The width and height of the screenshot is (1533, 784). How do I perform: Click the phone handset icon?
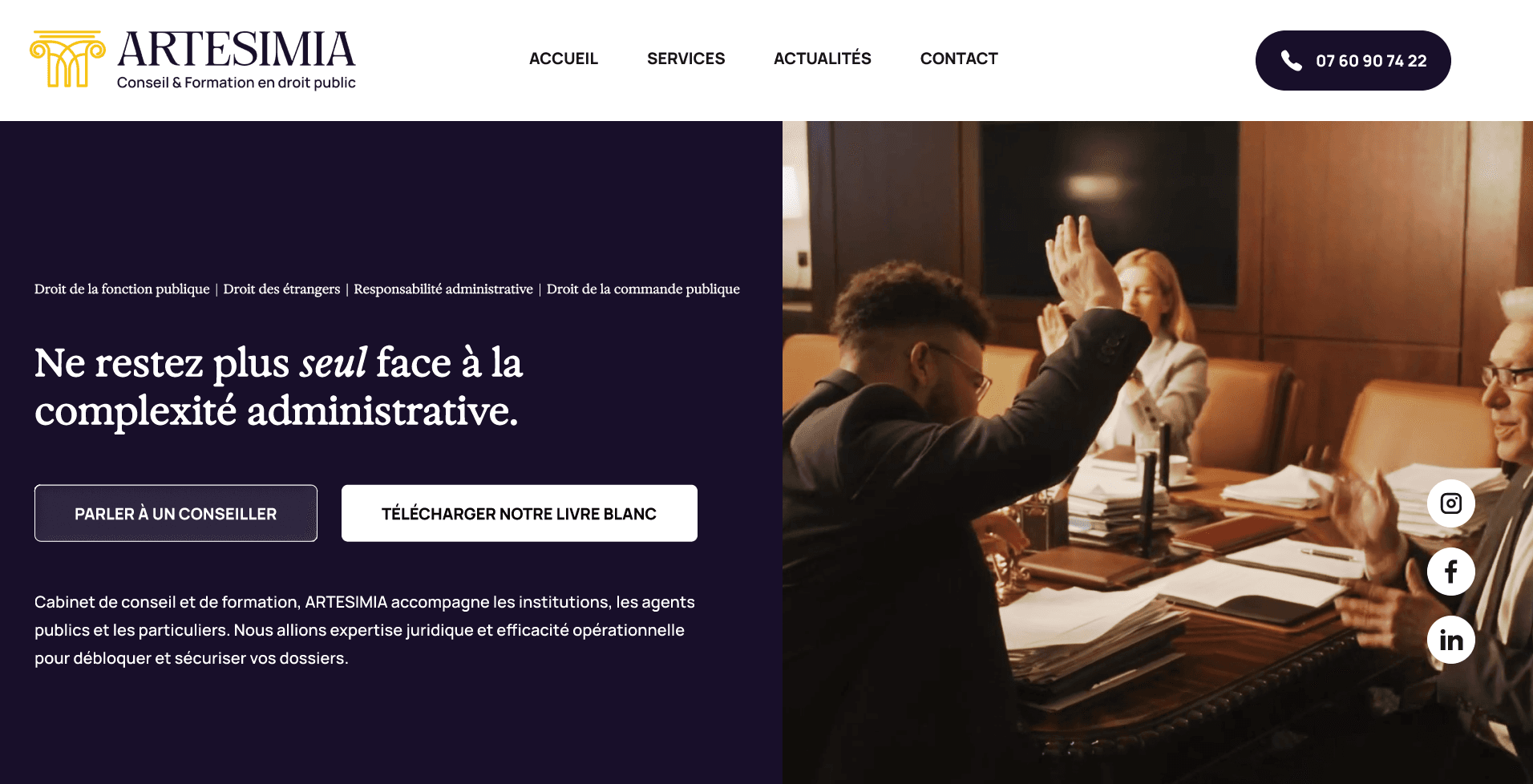point(1291,61)
